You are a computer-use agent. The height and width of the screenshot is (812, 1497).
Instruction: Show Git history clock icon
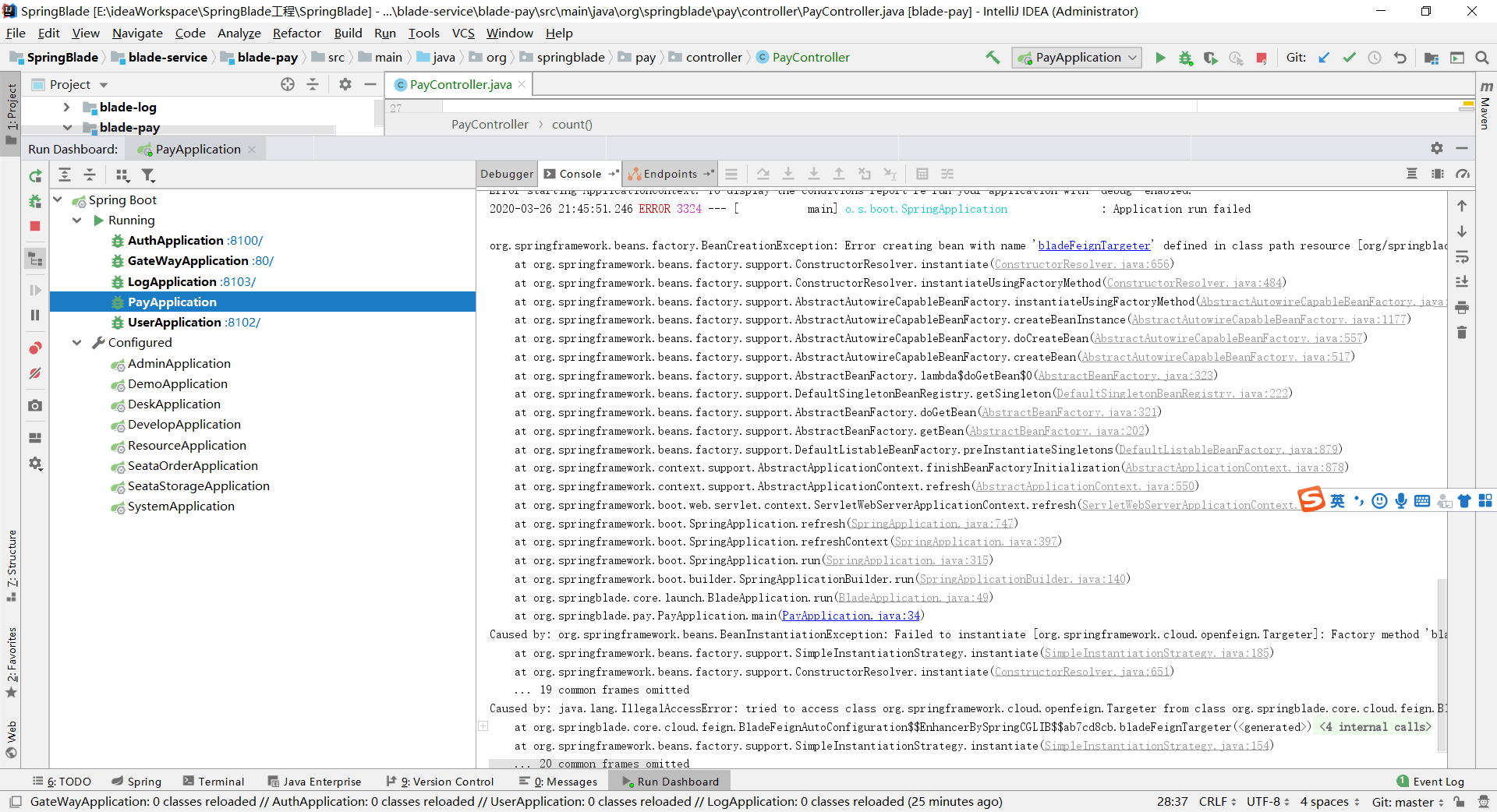point(1375,58)
